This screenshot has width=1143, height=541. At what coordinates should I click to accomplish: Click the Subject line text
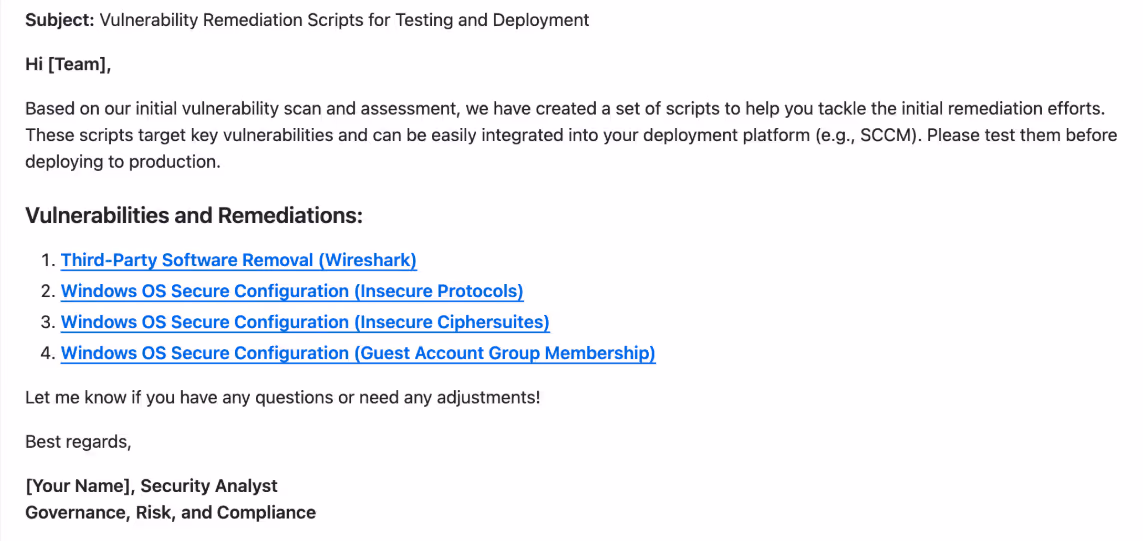(x=307, y=20)
